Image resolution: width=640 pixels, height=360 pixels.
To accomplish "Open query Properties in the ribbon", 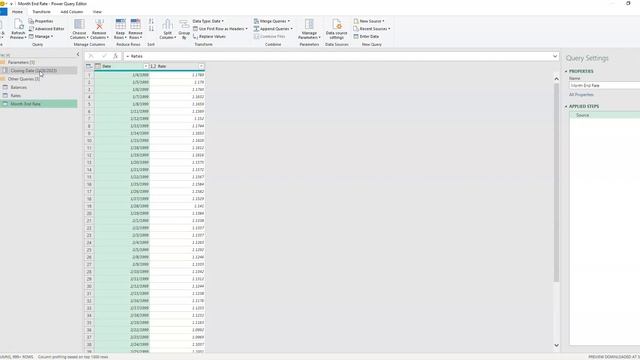I will coord(41,21).
